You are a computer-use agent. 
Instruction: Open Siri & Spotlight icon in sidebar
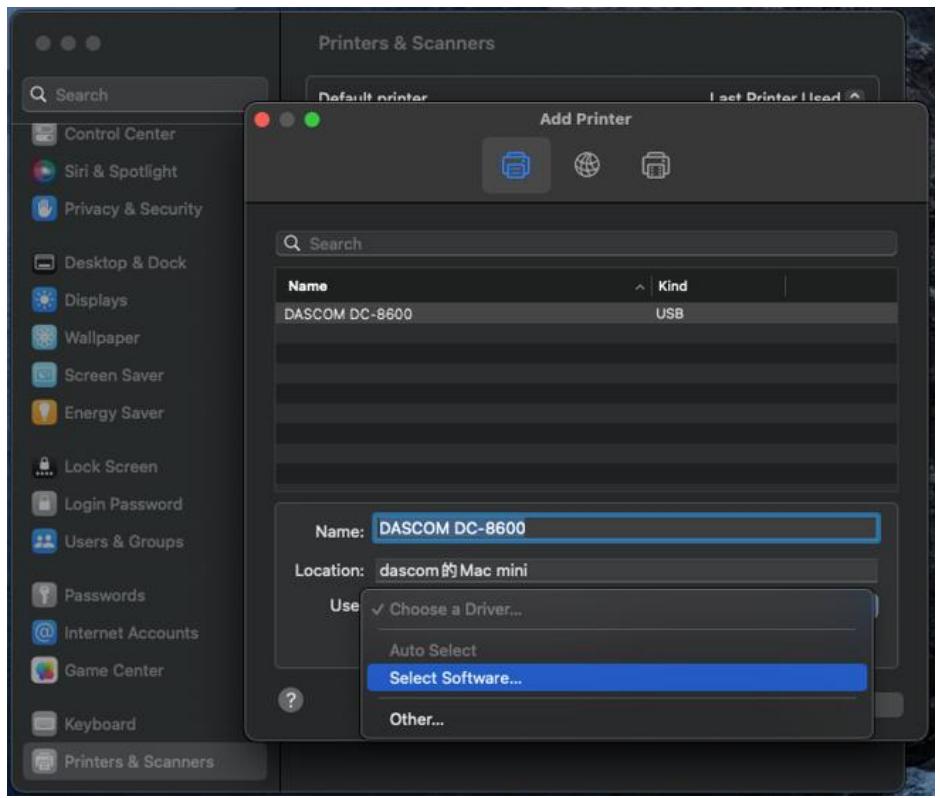pyautogui.click(x=44, y=171)
